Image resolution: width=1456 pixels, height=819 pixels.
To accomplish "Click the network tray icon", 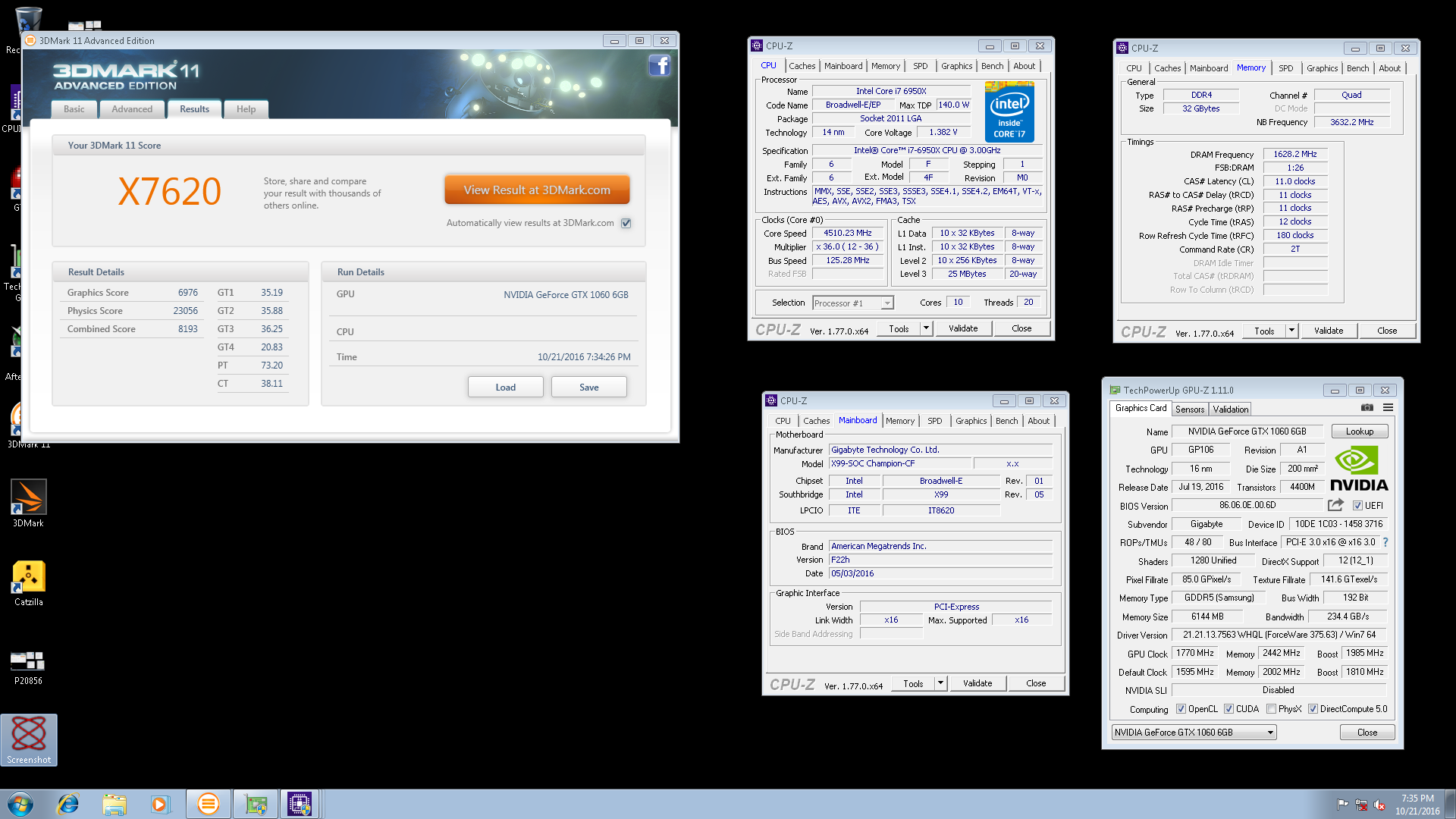I will tap(1361, 805).
